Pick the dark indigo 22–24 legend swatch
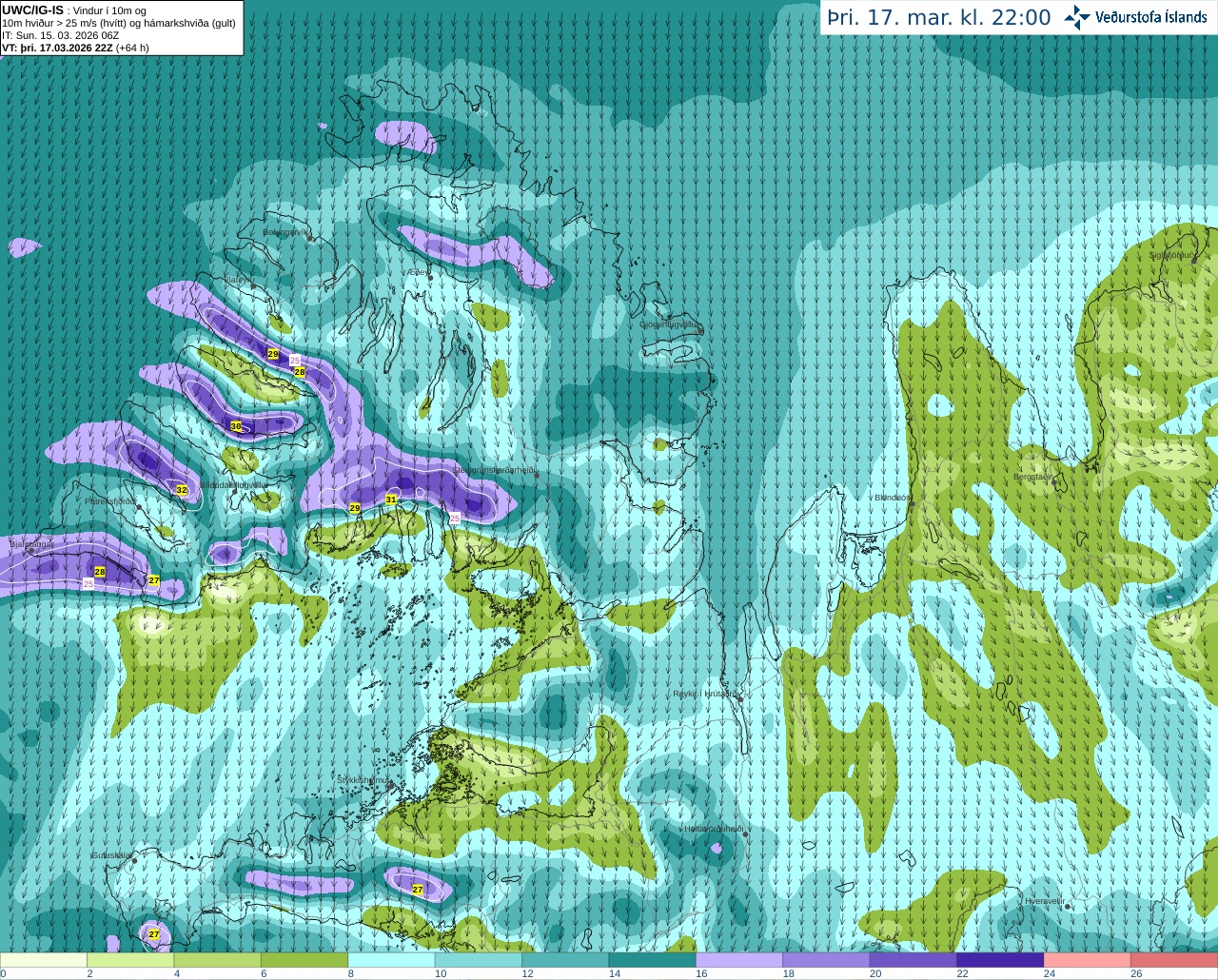1218x980 pixels. pyautogui.click(x=1000, y=960)
